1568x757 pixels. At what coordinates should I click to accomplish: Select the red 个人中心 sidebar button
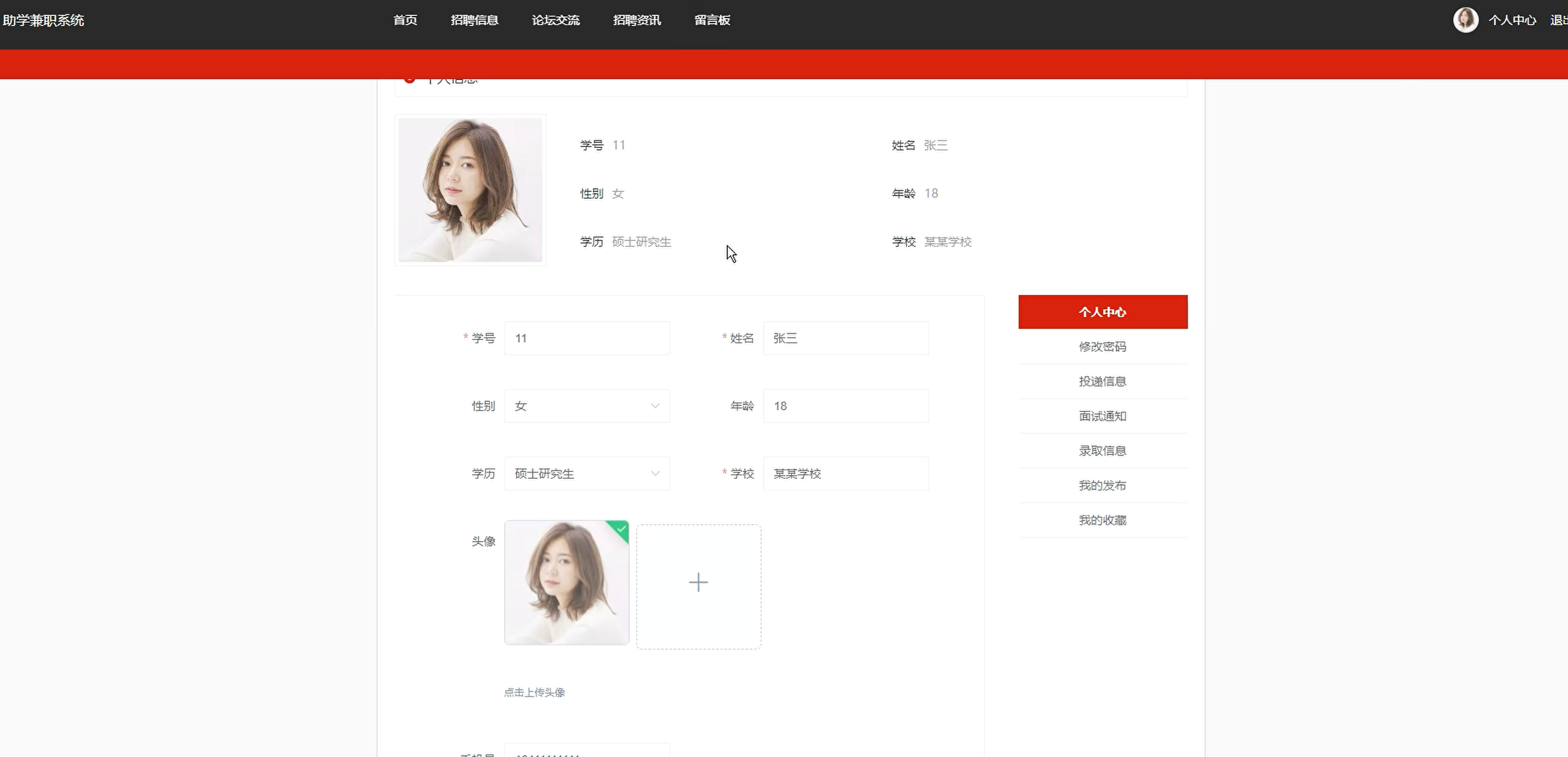tap(1103, 312)
